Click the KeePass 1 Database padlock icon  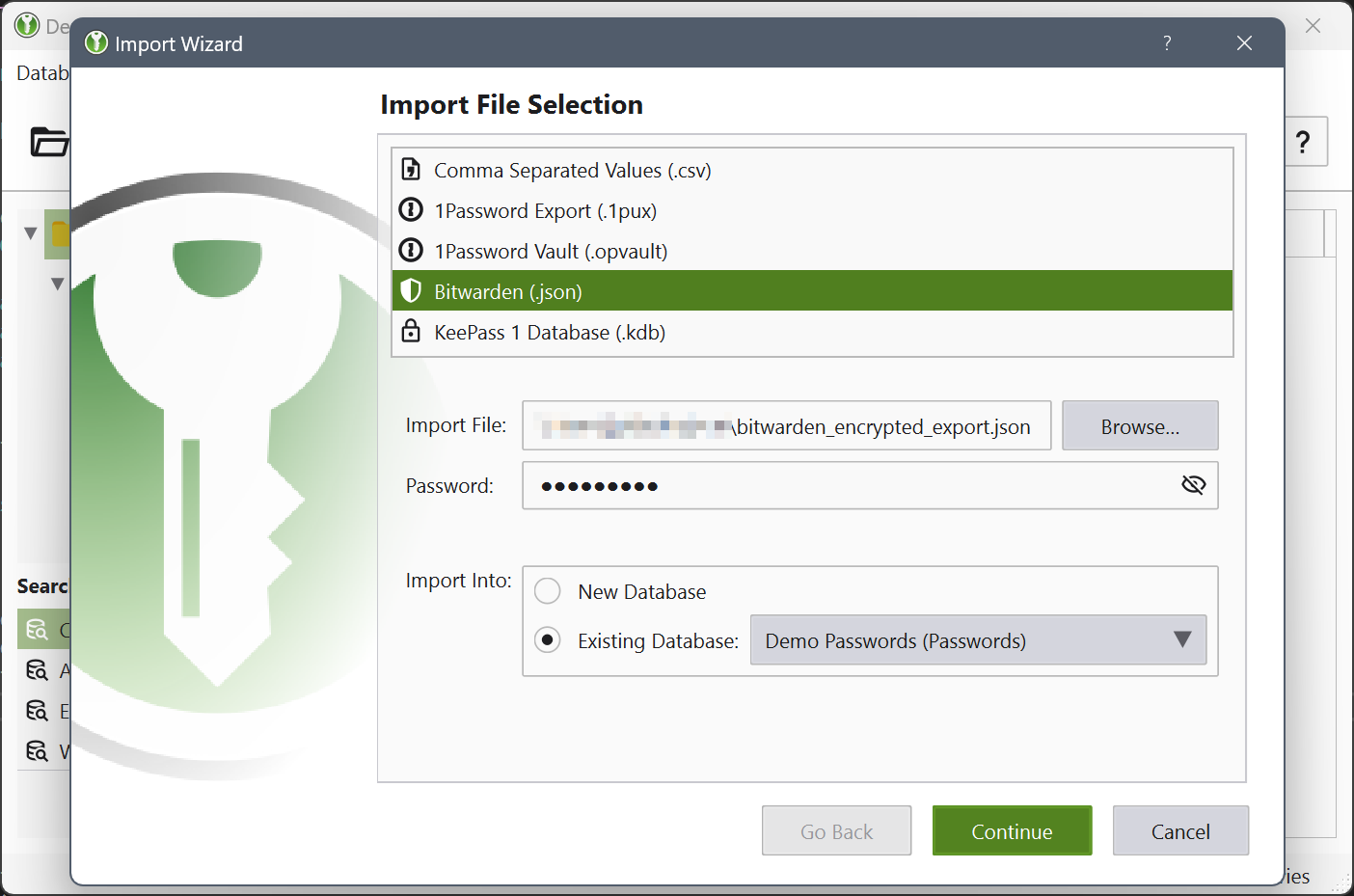411,331
